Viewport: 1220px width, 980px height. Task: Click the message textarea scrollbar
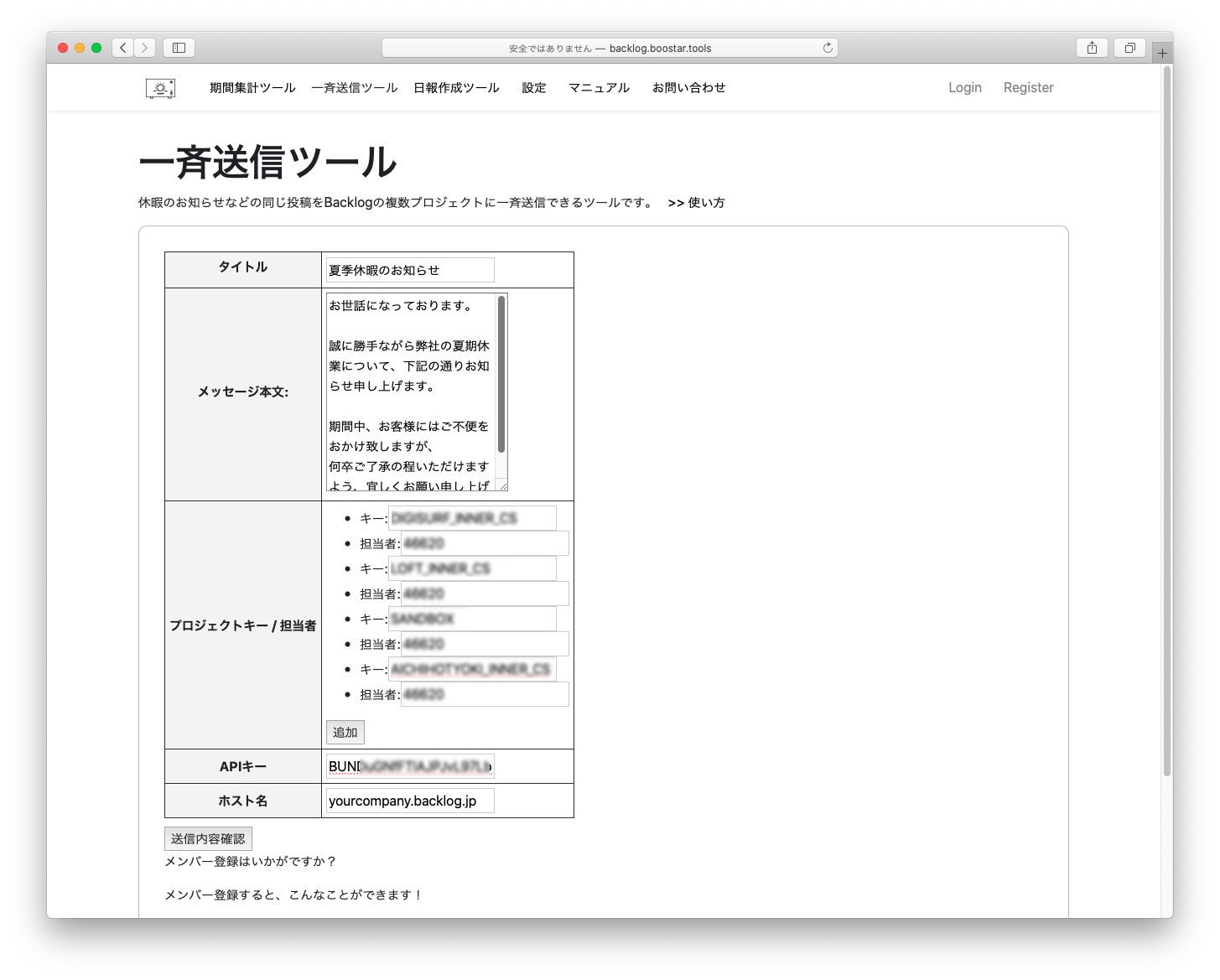click(501, 374)
